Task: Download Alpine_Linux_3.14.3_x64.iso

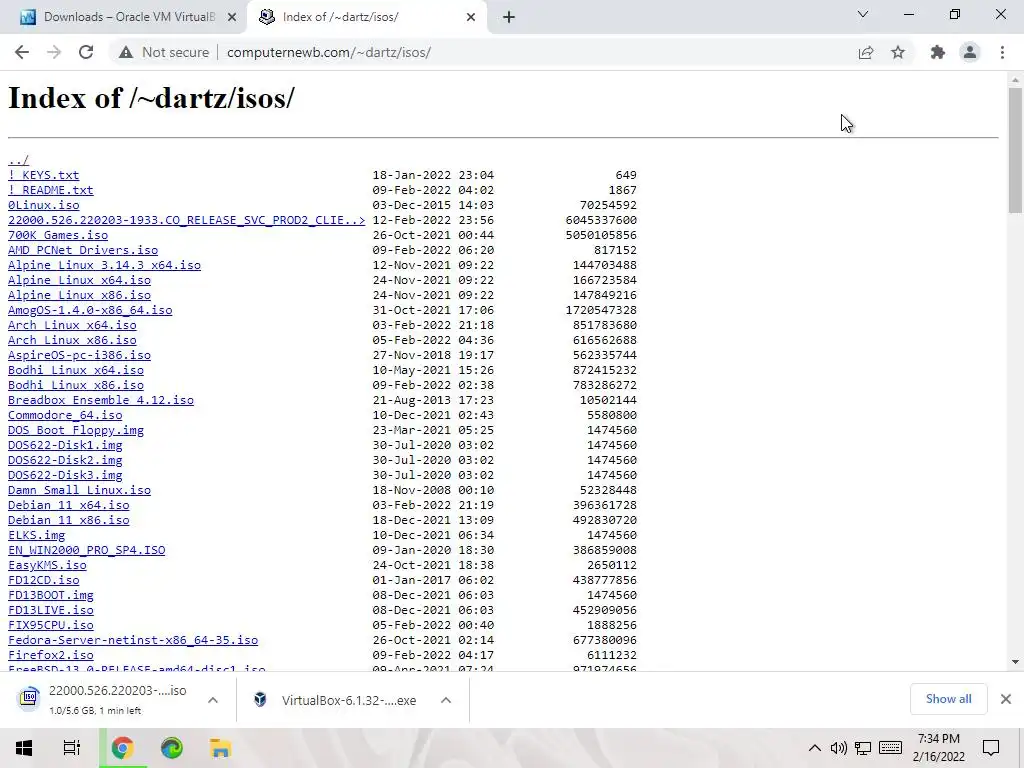Action: pos(104,265)
